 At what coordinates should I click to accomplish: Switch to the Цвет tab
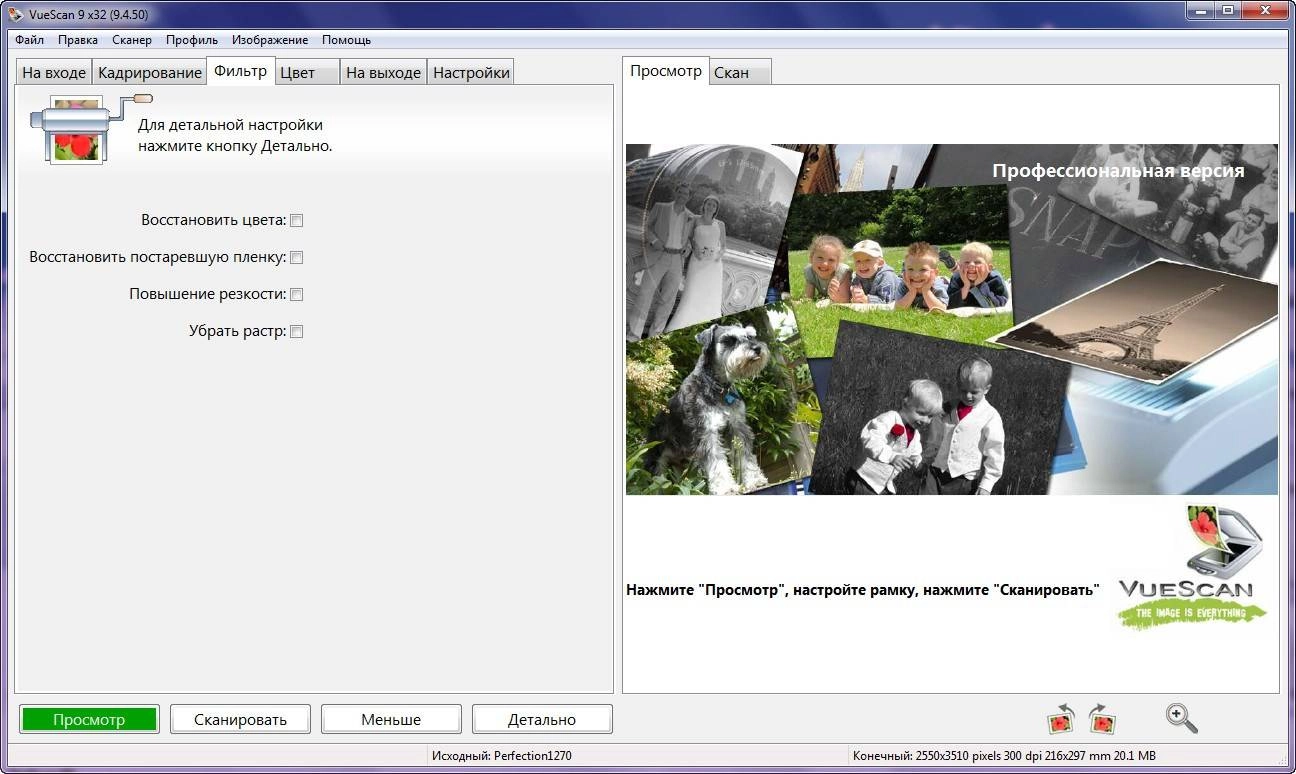click(x=307, y=72)
